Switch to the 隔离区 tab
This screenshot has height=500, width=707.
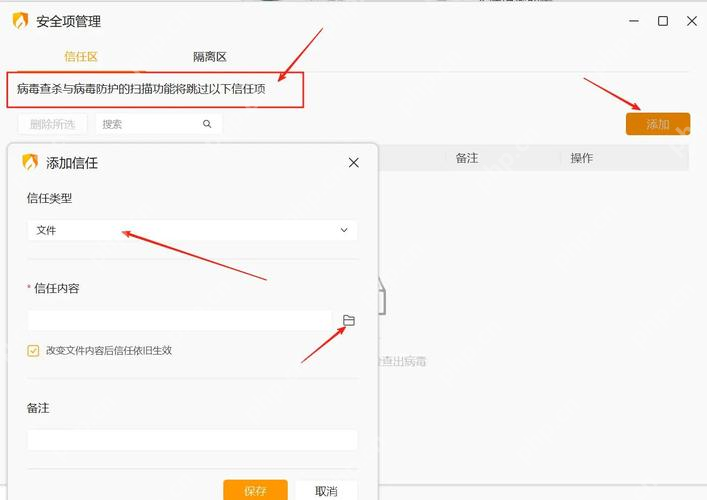click(x=210, y=57)
